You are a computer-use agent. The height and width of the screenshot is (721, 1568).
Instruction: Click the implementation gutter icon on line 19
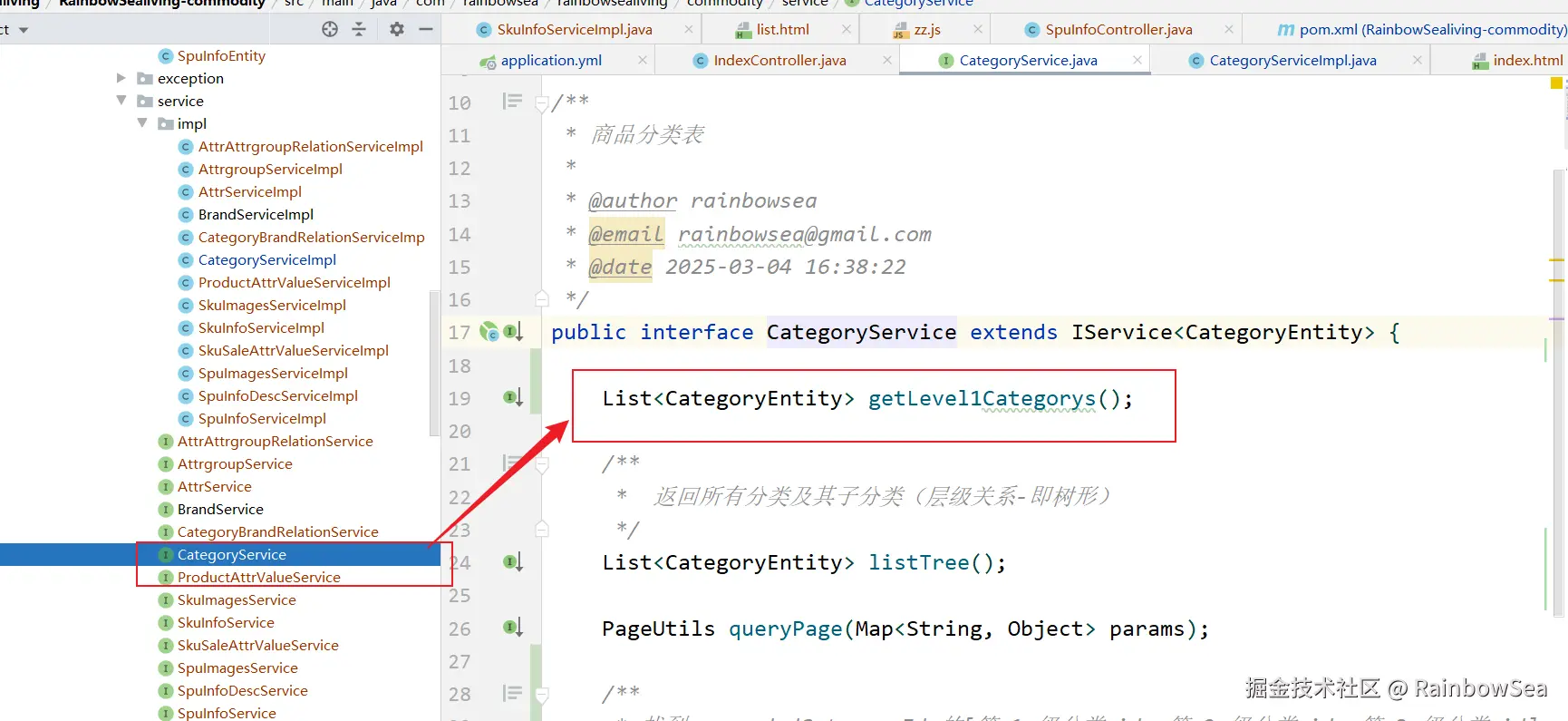click(513, 397)
